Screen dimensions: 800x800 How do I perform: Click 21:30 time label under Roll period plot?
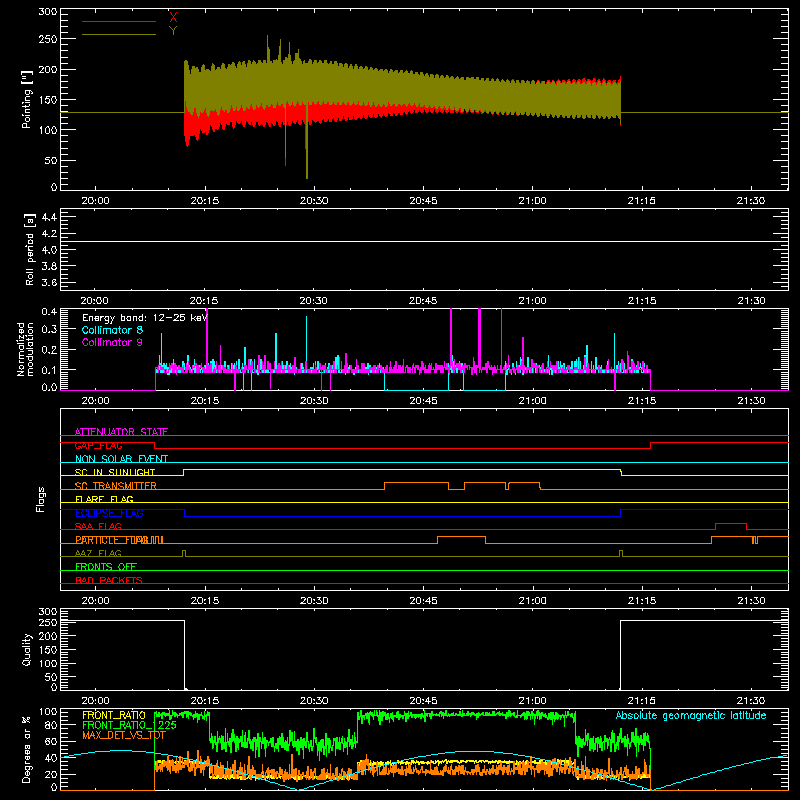click(751, 301)
